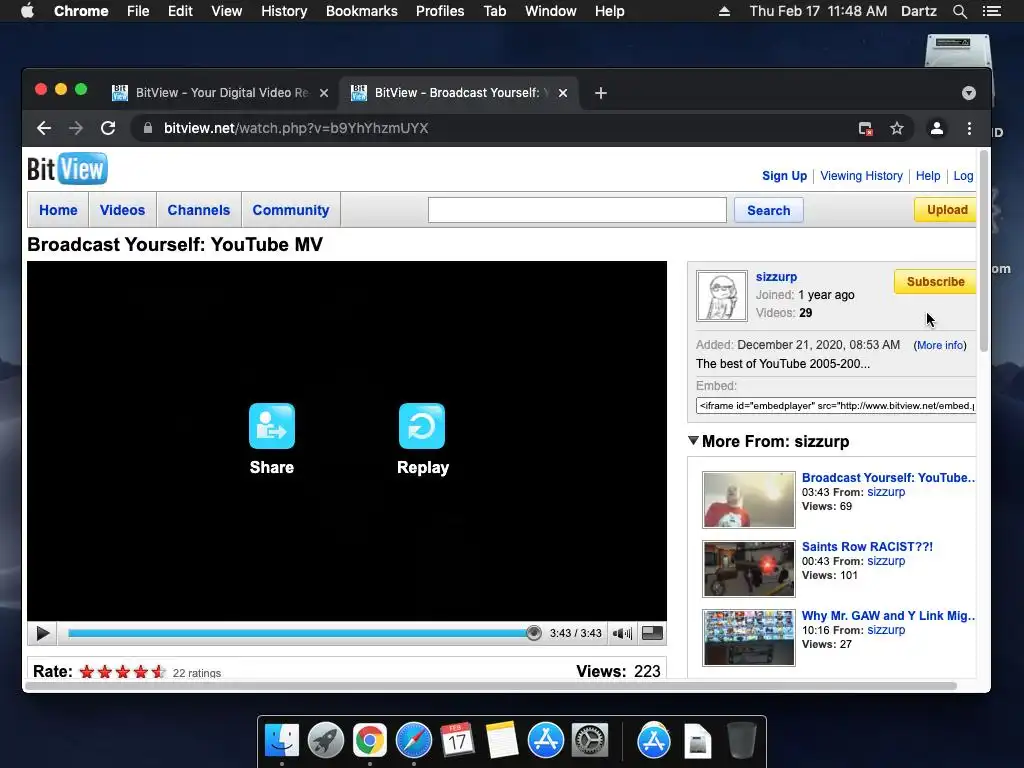This screenshot has width=1024, height=768.
Task: Click the Help link on BitView
Action: 927,176
